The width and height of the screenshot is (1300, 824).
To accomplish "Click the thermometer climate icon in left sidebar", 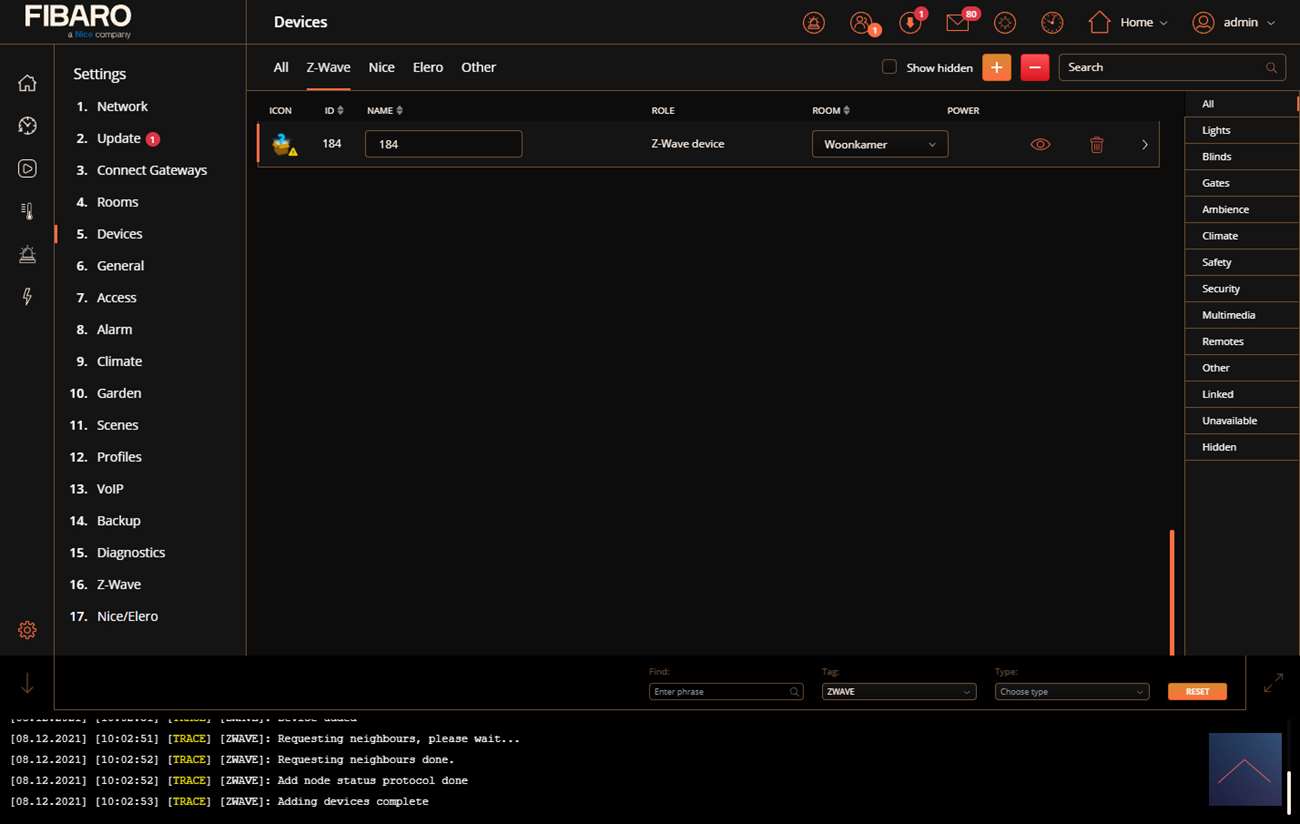I will tap(27, 211).
